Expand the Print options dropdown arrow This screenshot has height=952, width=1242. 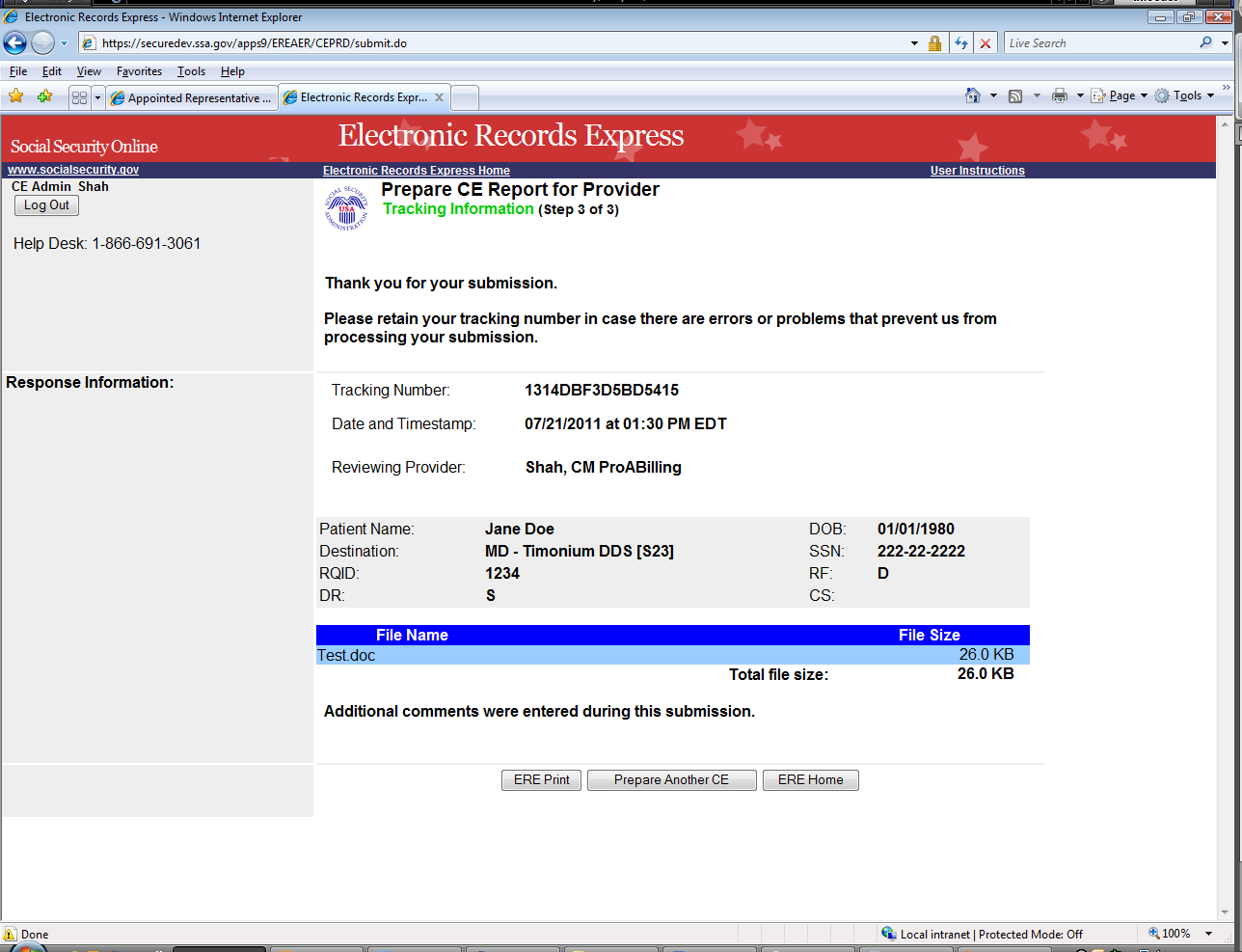pyautogui.click(x=1080, y=95)
